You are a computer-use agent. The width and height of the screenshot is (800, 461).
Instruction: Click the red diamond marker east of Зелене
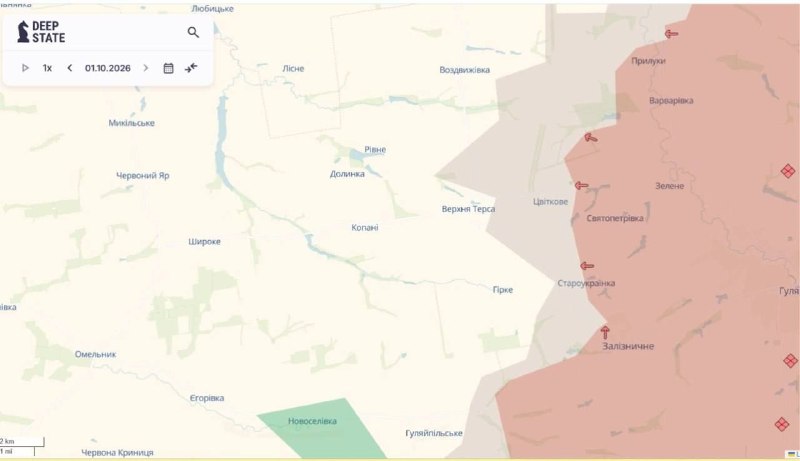788,171
